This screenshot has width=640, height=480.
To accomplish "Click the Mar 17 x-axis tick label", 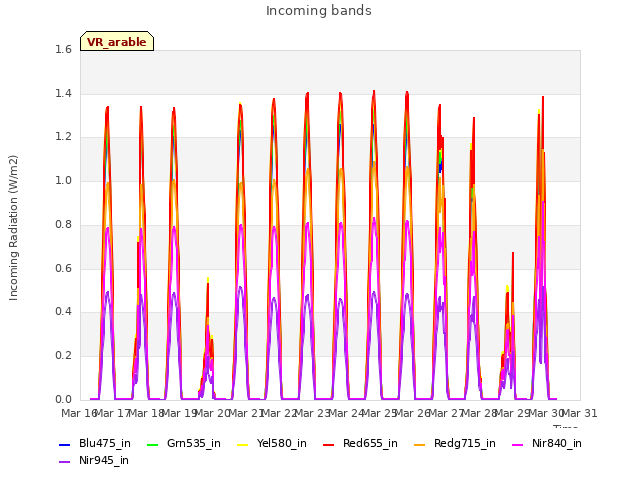I will [x=112, y=413].
